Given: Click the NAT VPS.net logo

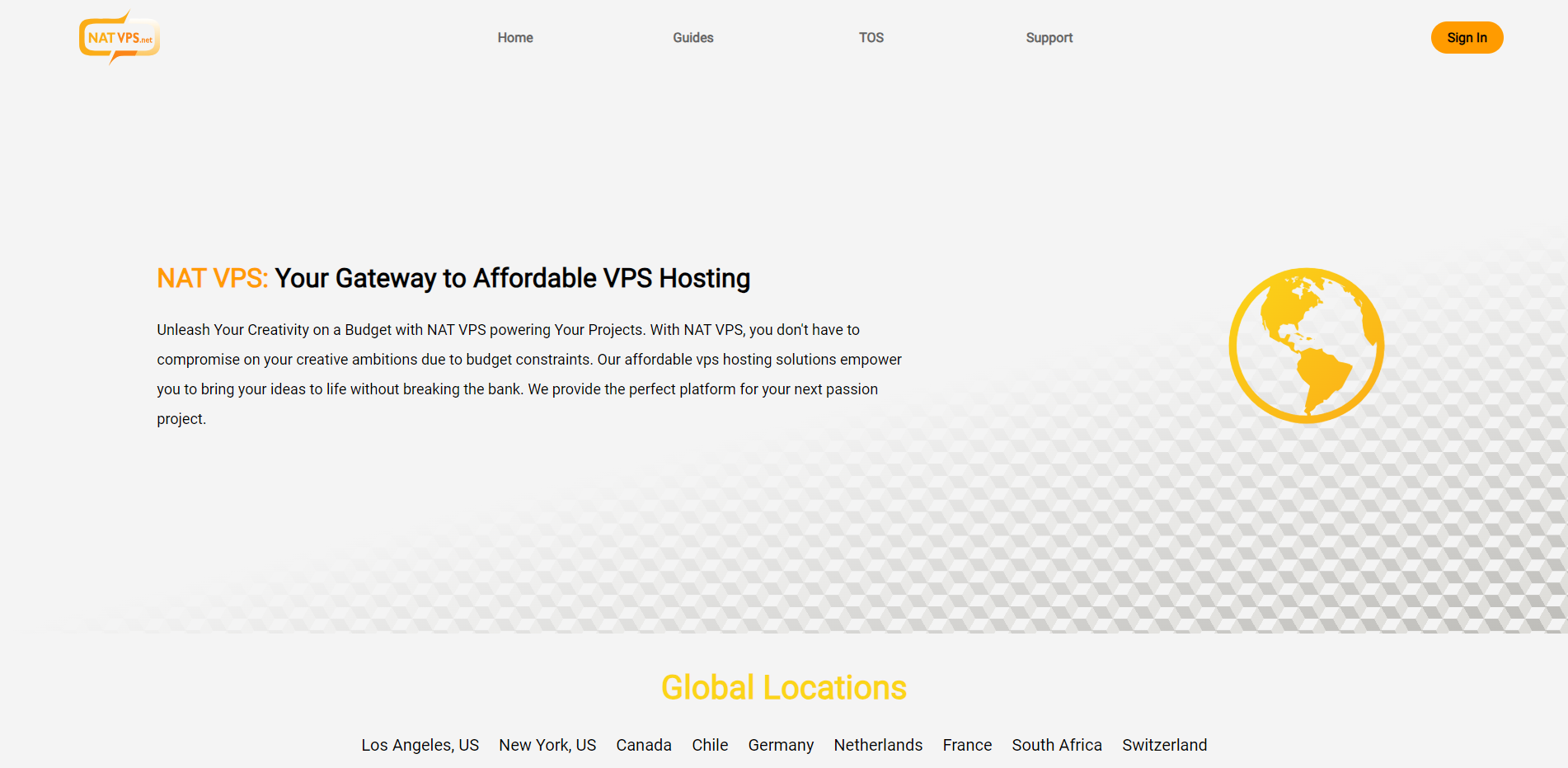Looking at the screenshot, I should click(120, 37).
